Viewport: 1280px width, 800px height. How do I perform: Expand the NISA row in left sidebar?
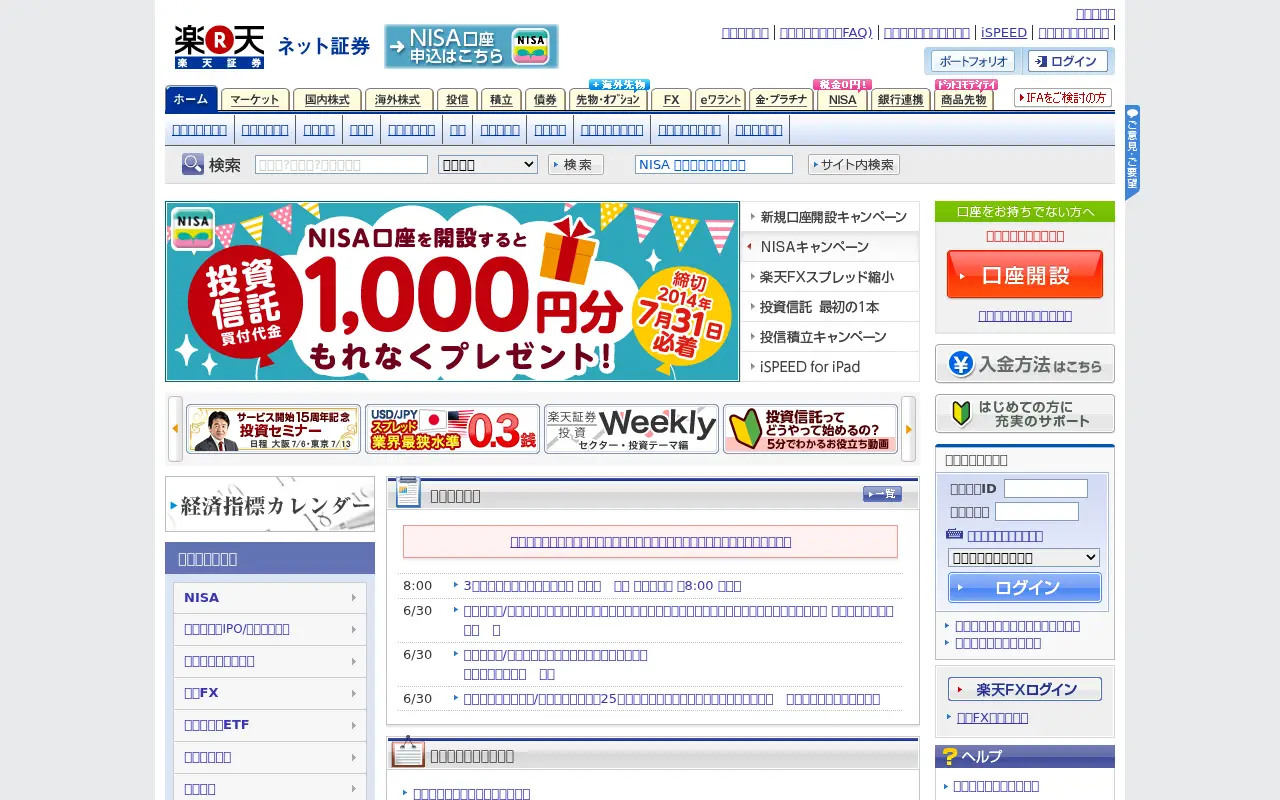[270, 598]
